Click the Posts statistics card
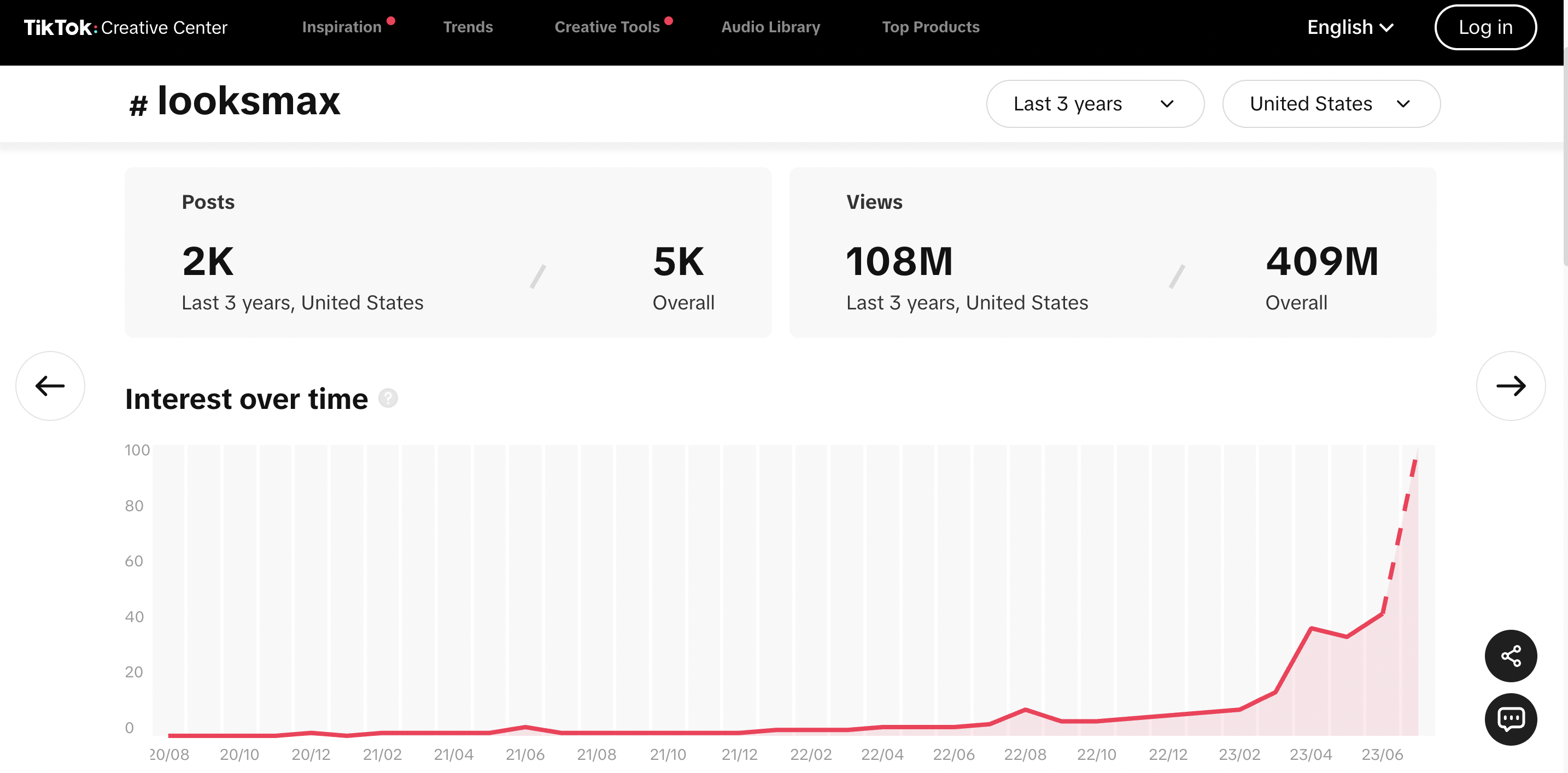 (448, 253)
